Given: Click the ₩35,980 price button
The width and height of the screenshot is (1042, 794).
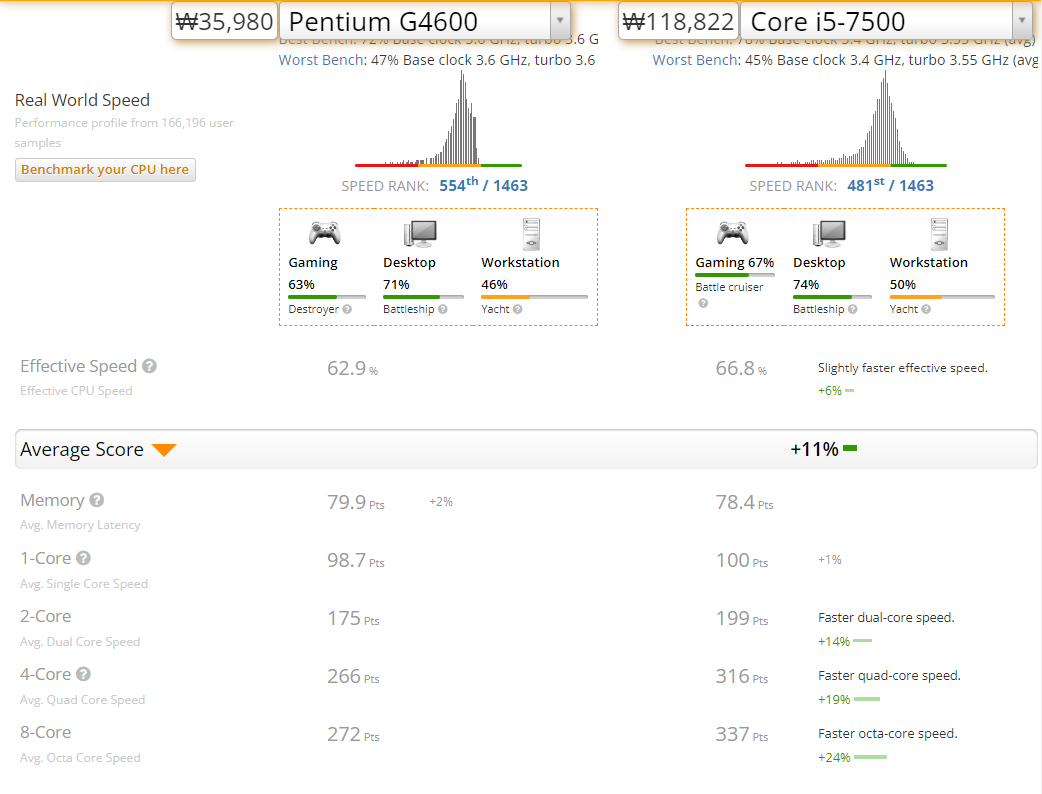Looking at the screenshot, I should pos(224,21).
